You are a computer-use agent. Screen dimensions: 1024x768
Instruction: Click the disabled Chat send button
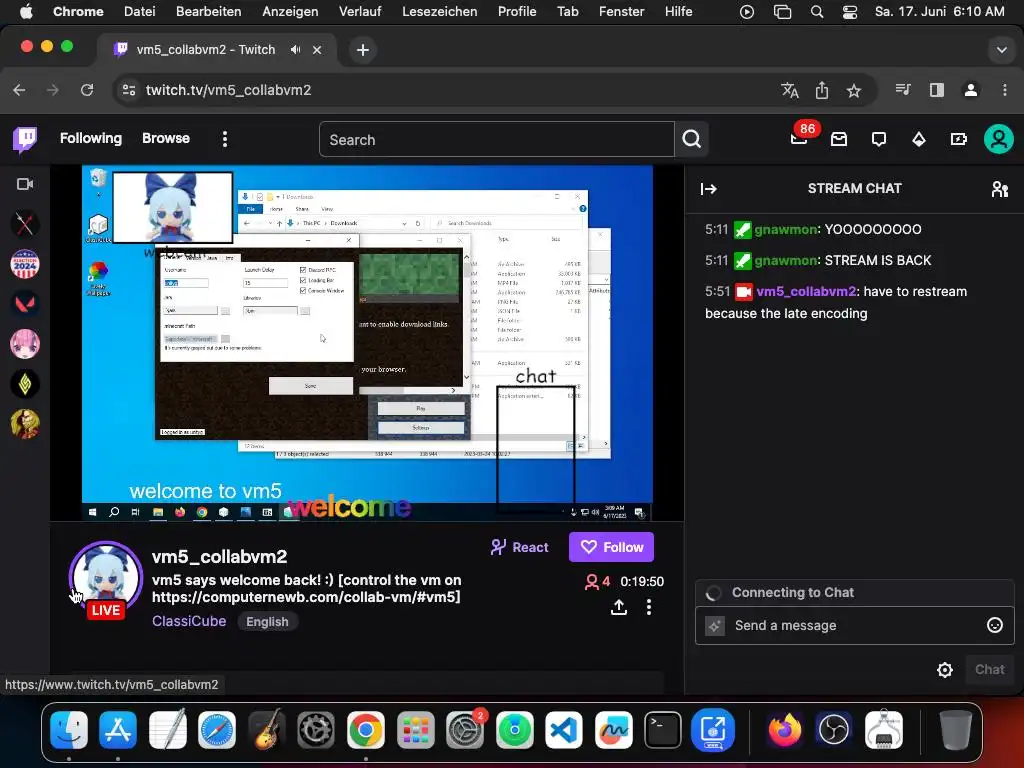pyautogui.click(x=989, y=669)
